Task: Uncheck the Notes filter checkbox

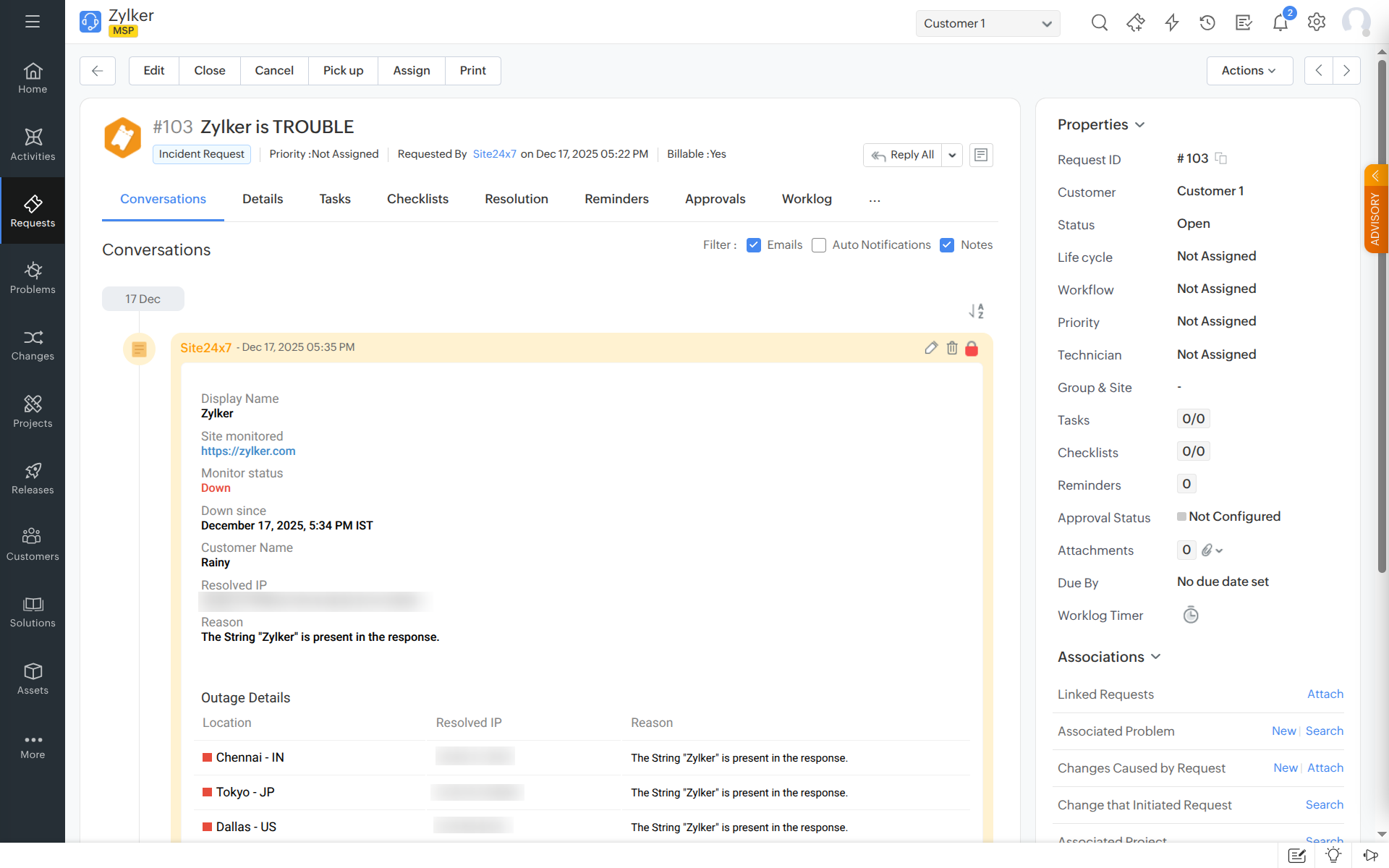Action: 947,245
